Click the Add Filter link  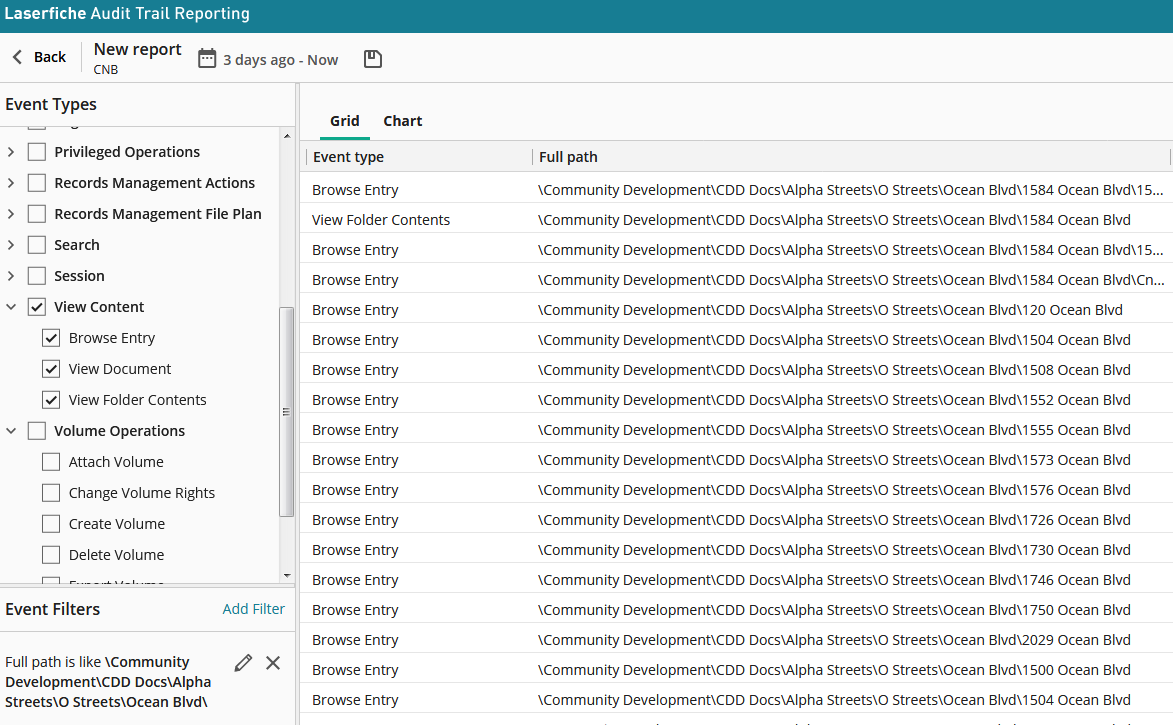[253, 609]
